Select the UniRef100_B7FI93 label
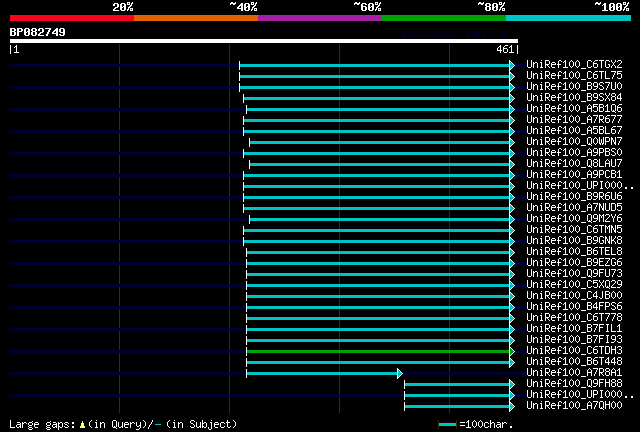 click(x=574, y=340)
